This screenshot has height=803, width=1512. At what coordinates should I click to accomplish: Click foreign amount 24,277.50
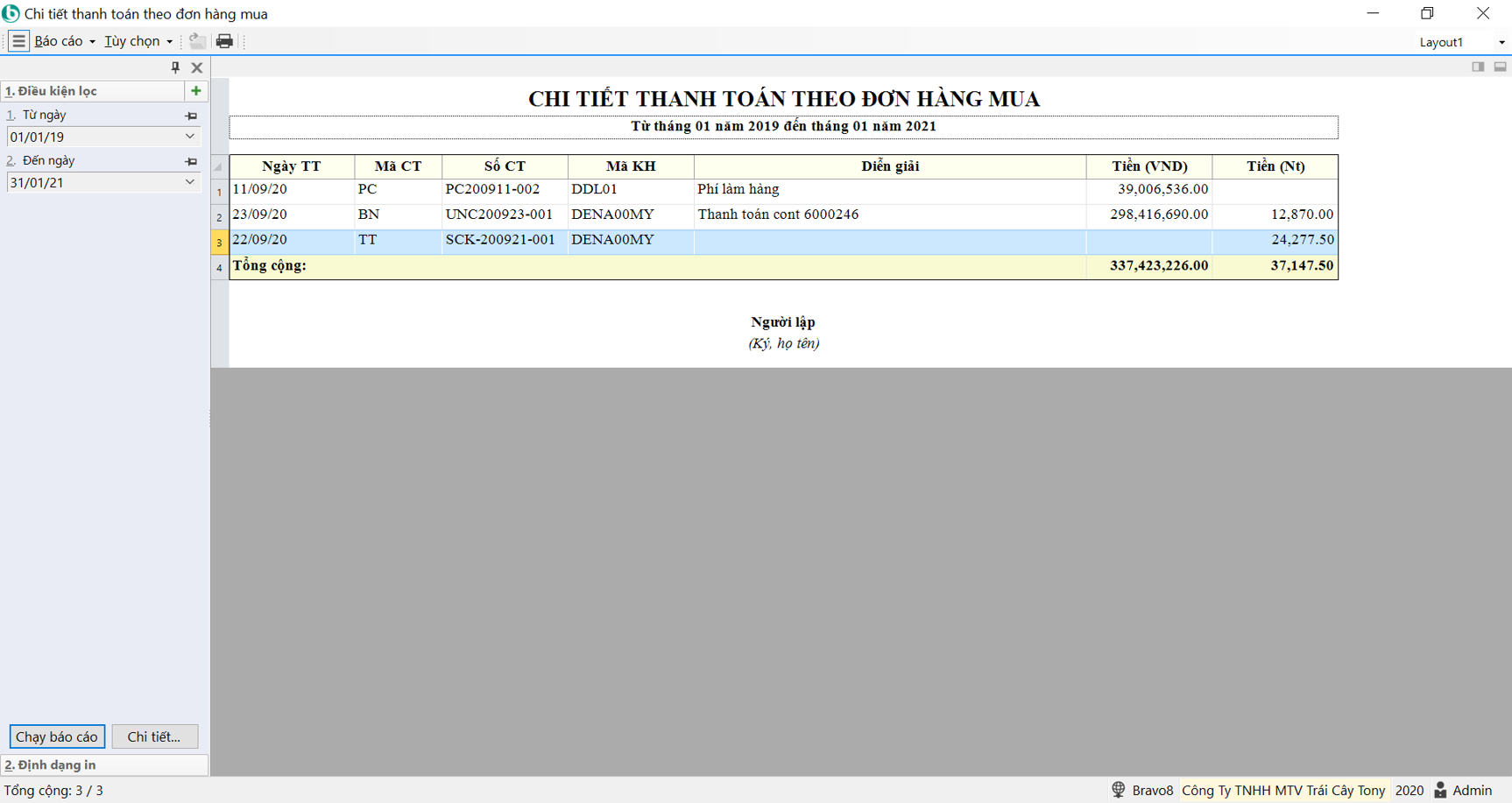click(x=1275, y=241)
